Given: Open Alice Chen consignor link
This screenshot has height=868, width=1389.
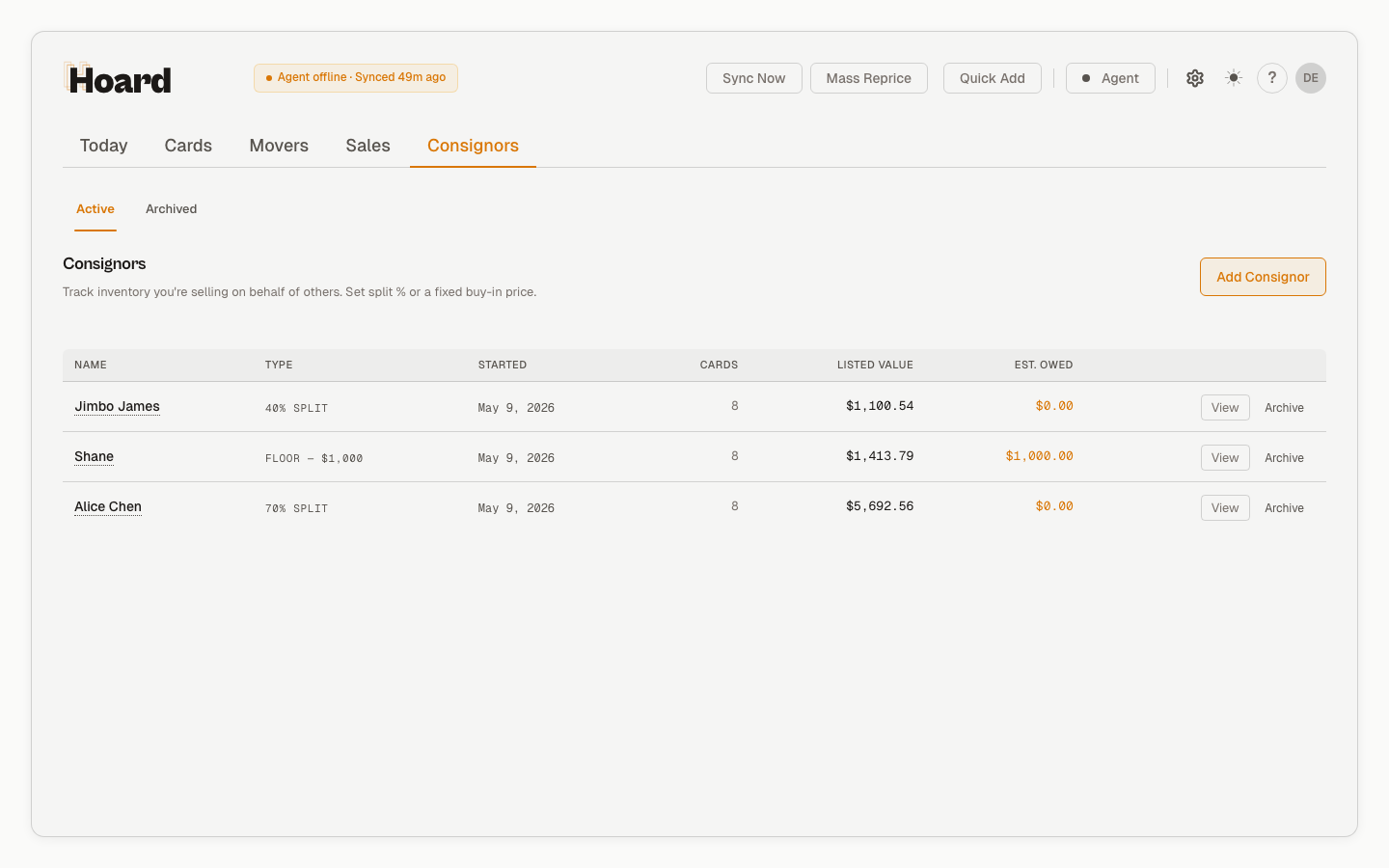Looking at the screenshot, I should [x=108, y=507].
